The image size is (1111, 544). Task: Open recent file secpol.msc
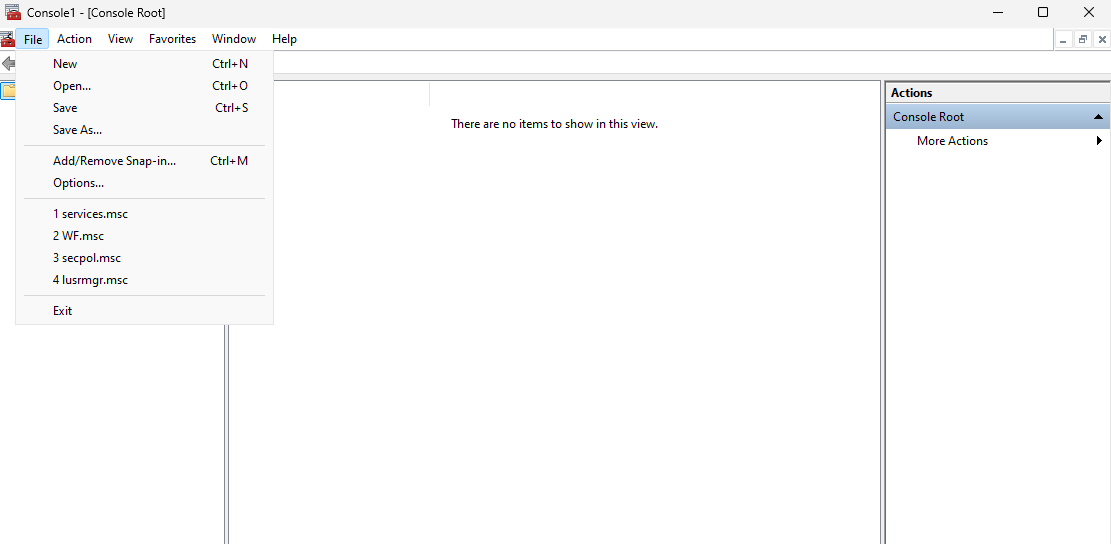coord(87,258)
